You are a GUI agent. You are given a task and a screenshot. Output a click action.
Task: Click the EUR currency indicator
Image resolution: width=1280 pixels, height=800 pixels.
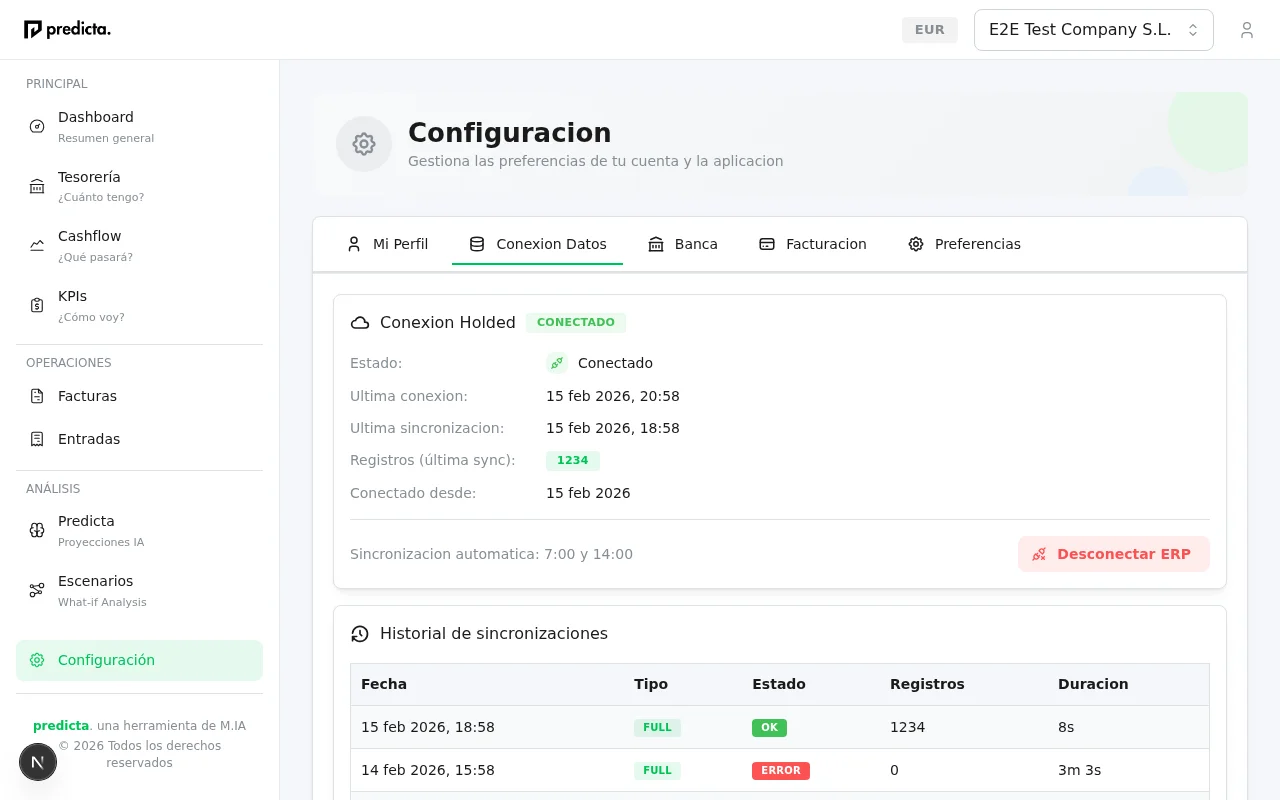point(929,30)
